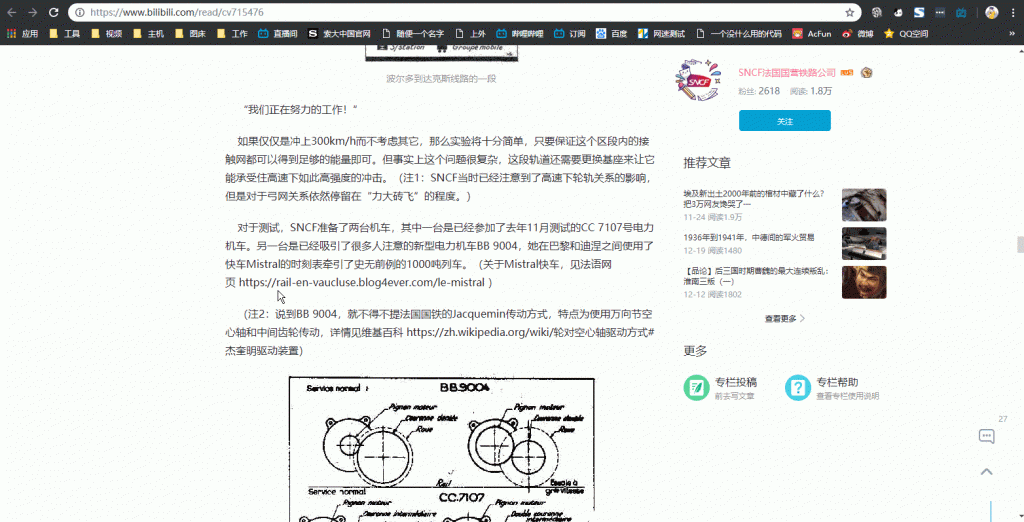Viewport: 1024px width, 522px height.
Task: Open the SNCF法国国营铁路公司 author name
Action: coord(787,73)
